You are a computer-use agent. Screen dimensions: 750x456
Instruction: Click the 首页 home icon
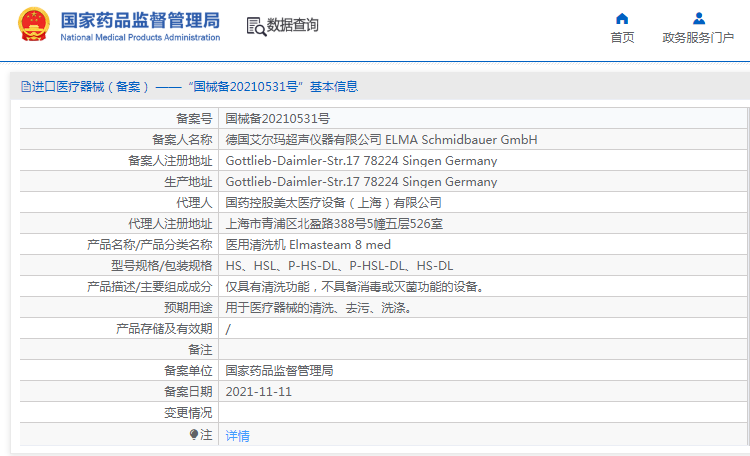(622, 19)
